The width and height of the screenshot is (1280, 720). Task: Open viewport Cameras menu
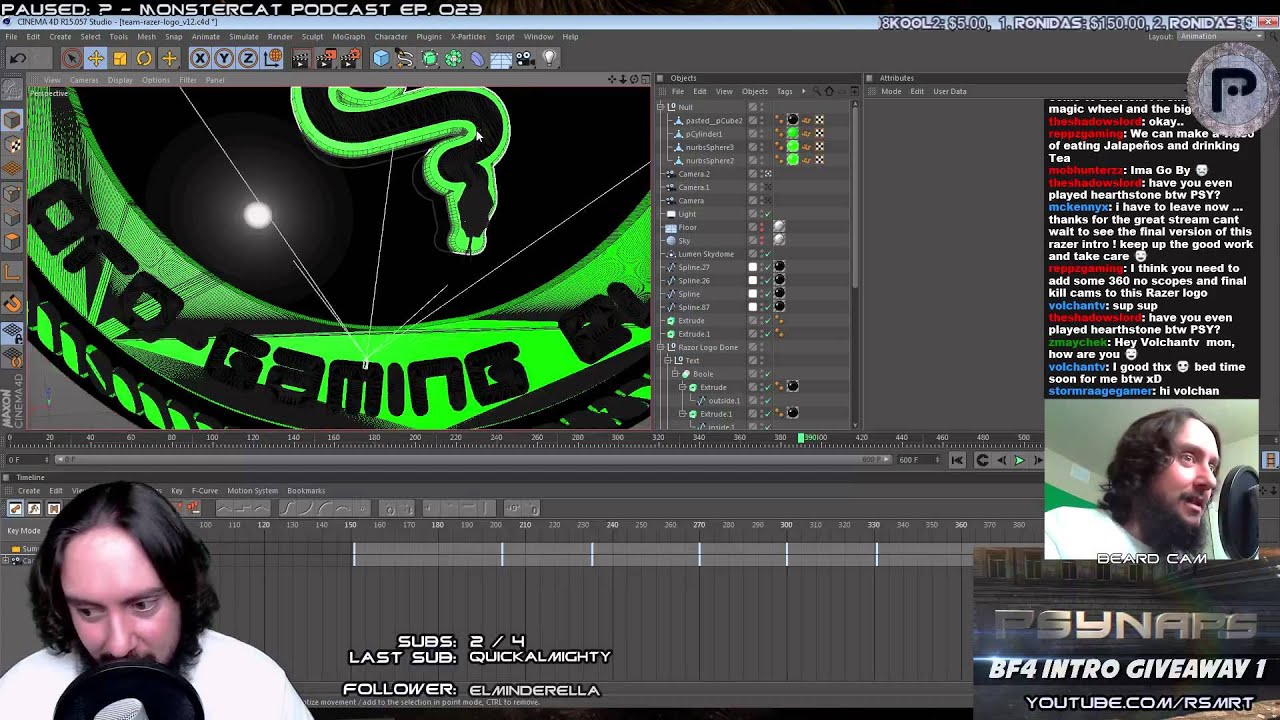84,80
